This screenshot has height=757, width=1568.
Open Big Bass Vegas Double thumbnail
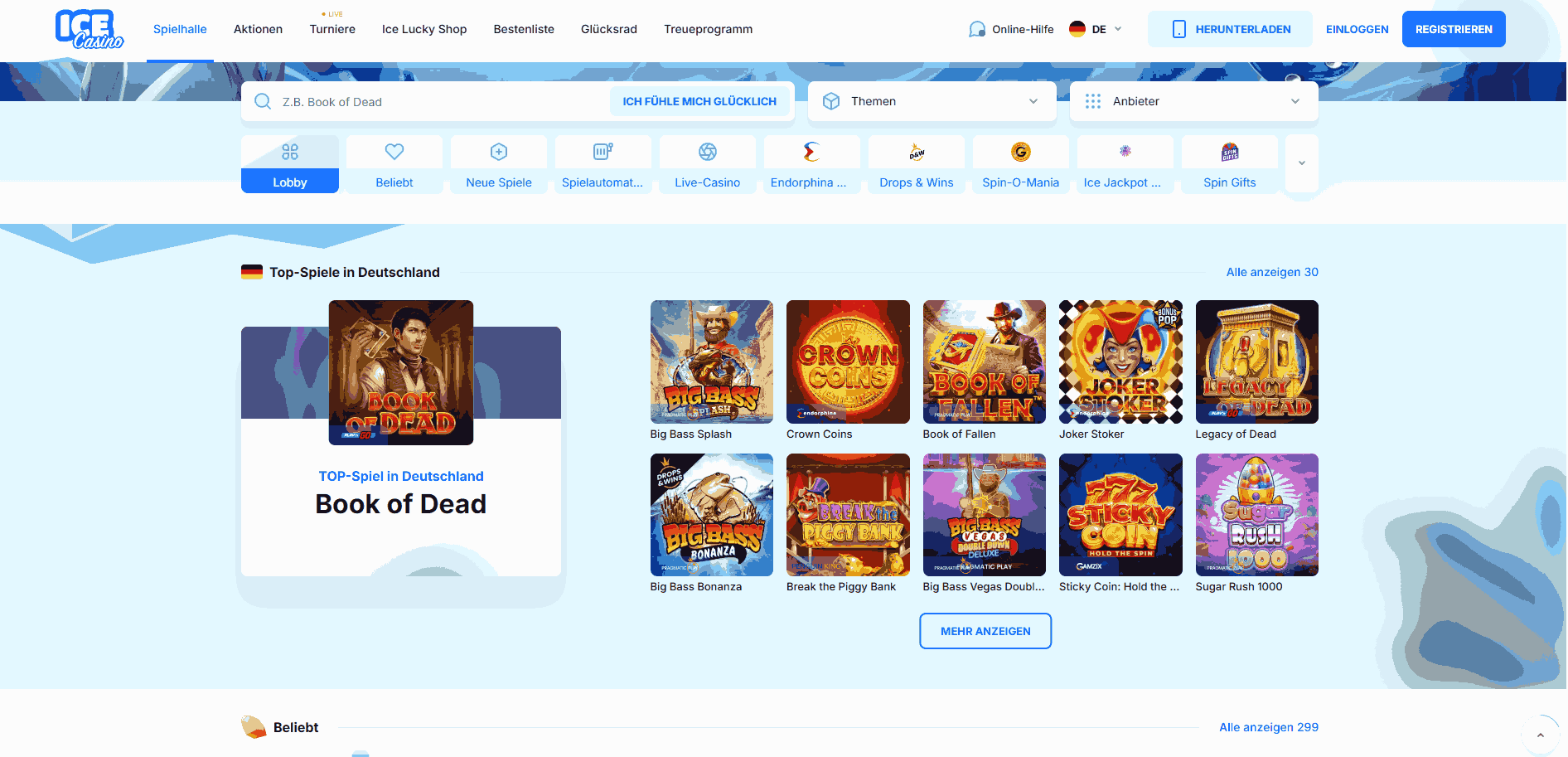coord(985,515)
